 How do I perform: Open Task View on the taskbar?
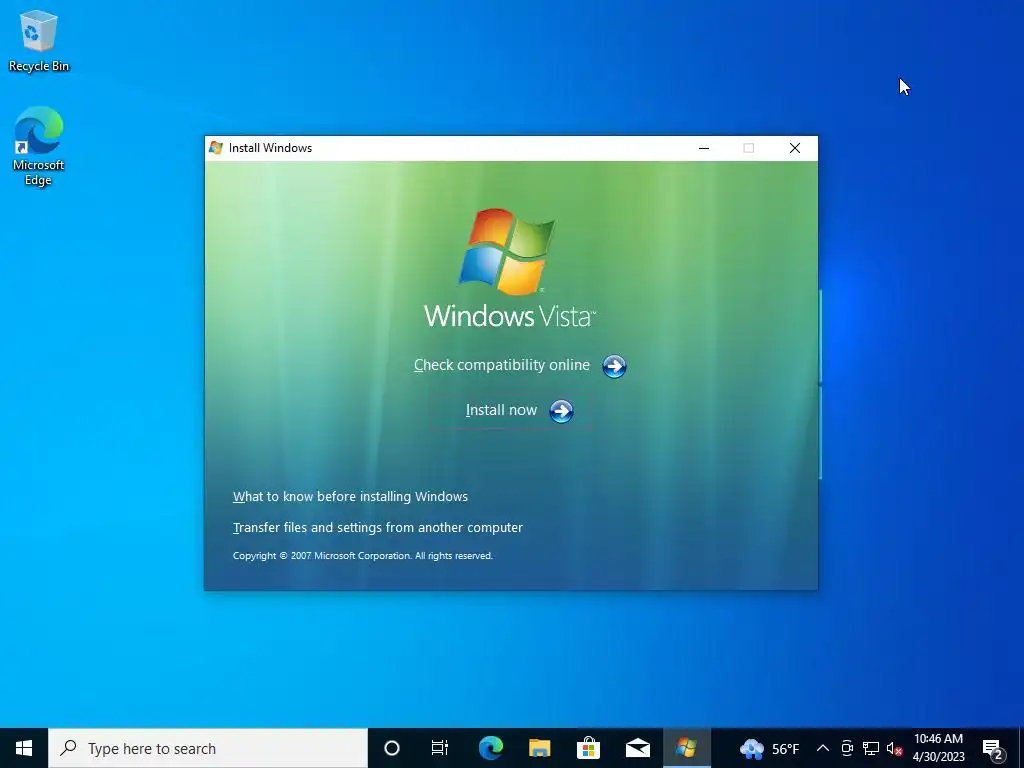click(440, 748)
